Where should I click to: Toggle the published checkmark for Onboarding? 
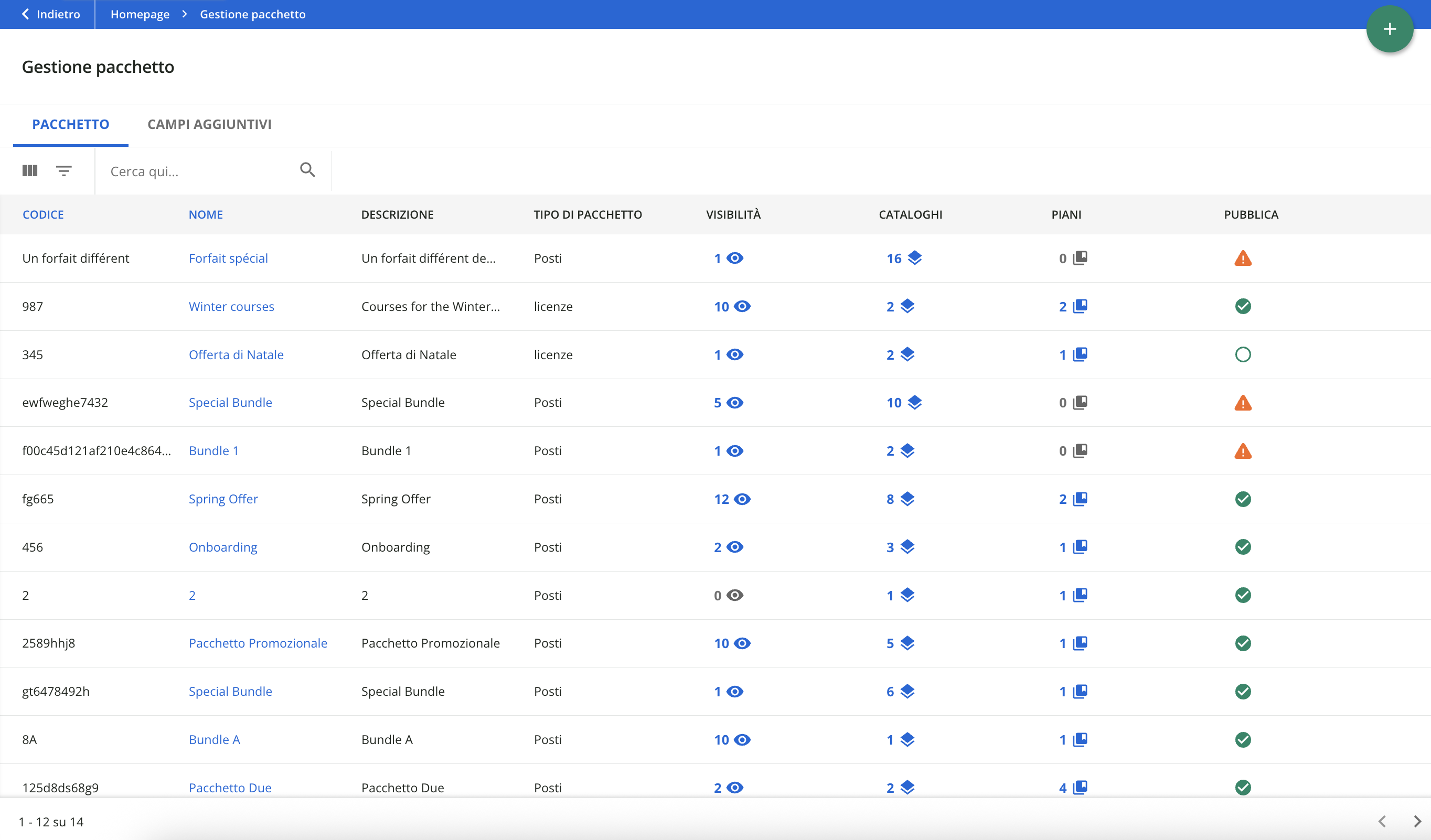click(1243, 547)
